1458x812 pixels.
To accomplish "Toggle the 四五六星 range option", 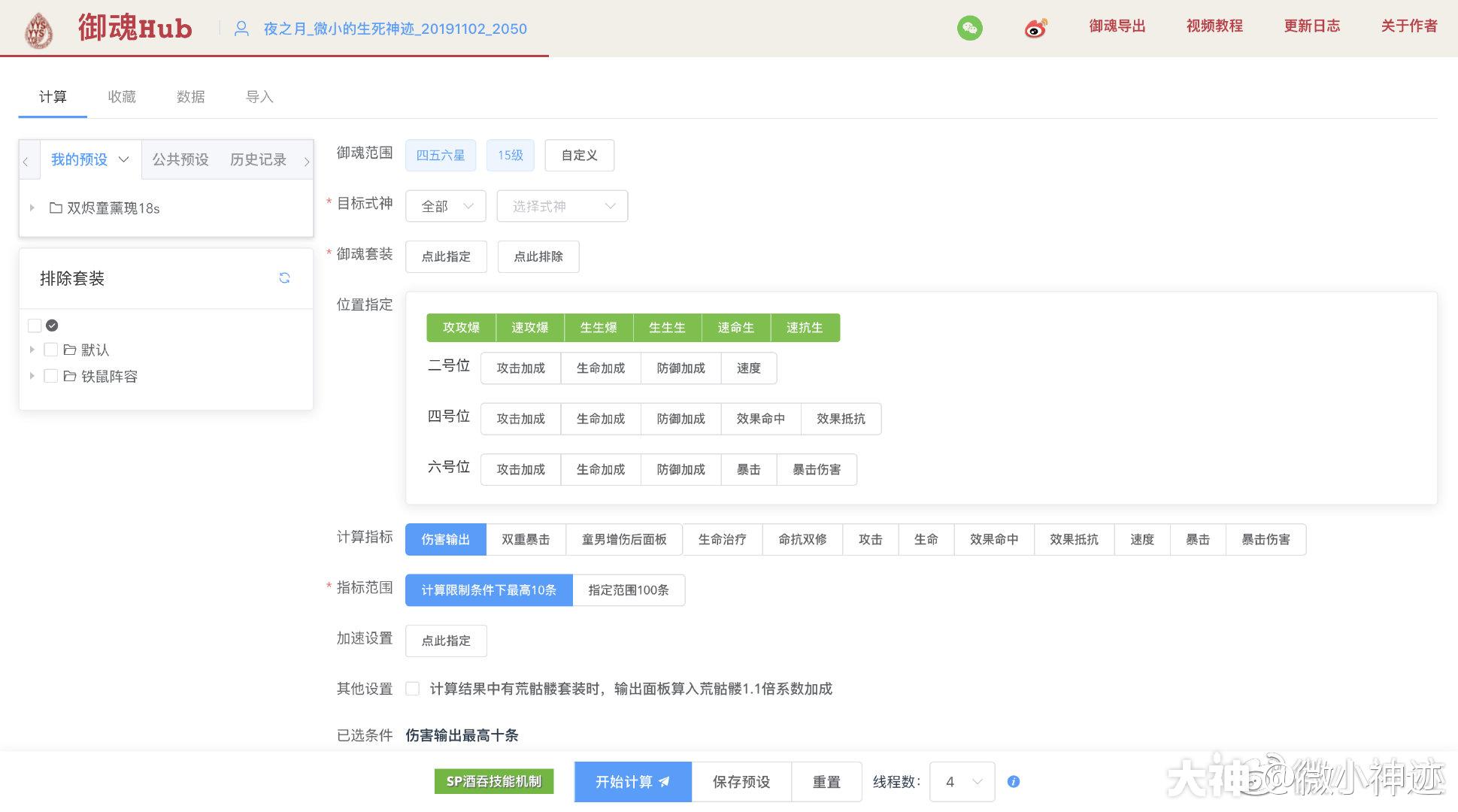I will (x=441, y=155).
